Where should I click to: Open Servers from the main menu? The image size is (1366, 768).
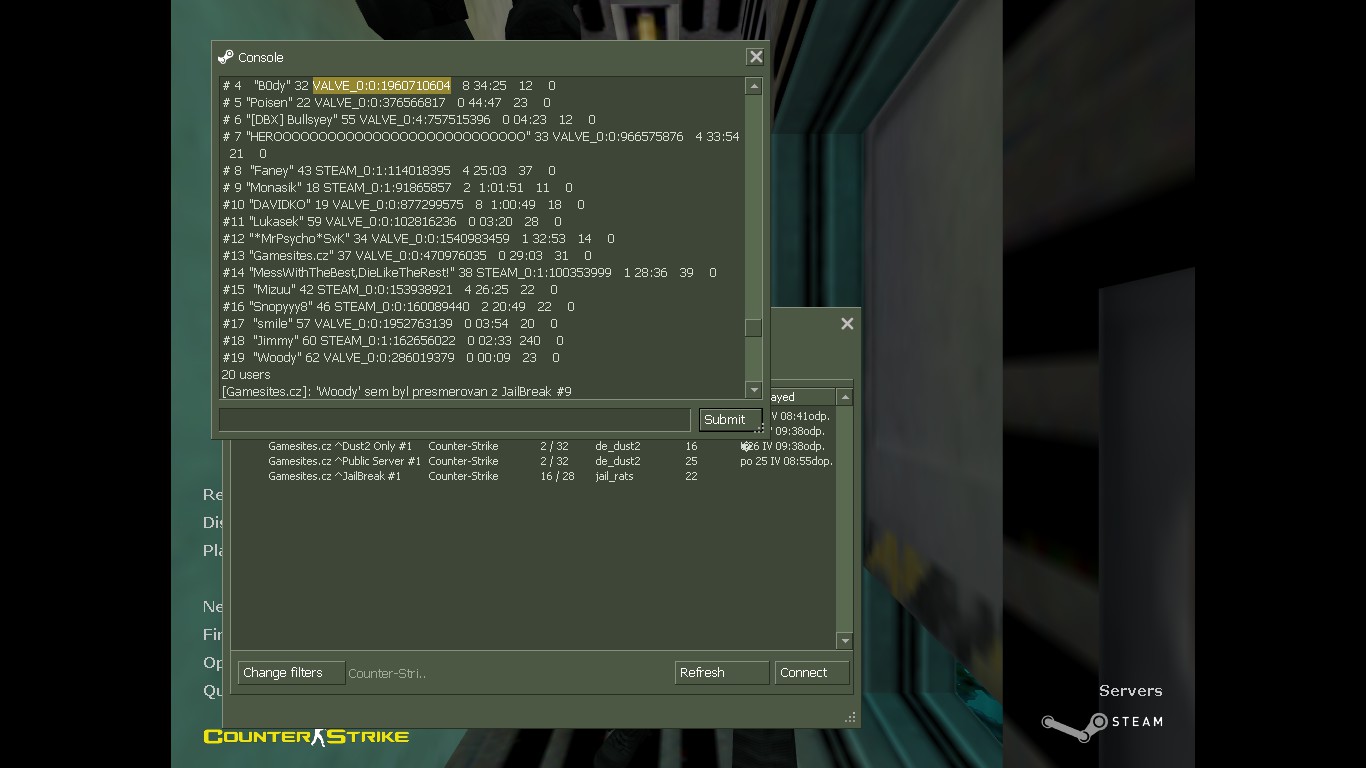[x=1130, y=691]
